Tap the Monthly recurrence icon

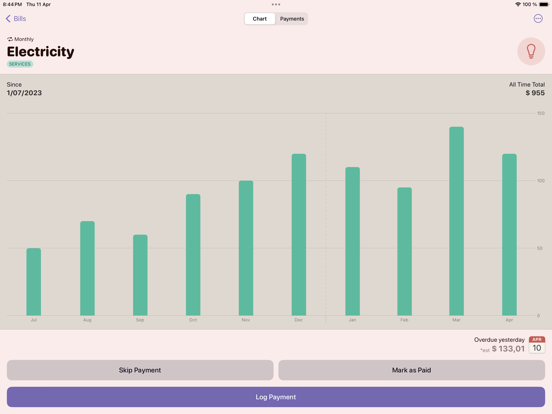tap(10, 39)
